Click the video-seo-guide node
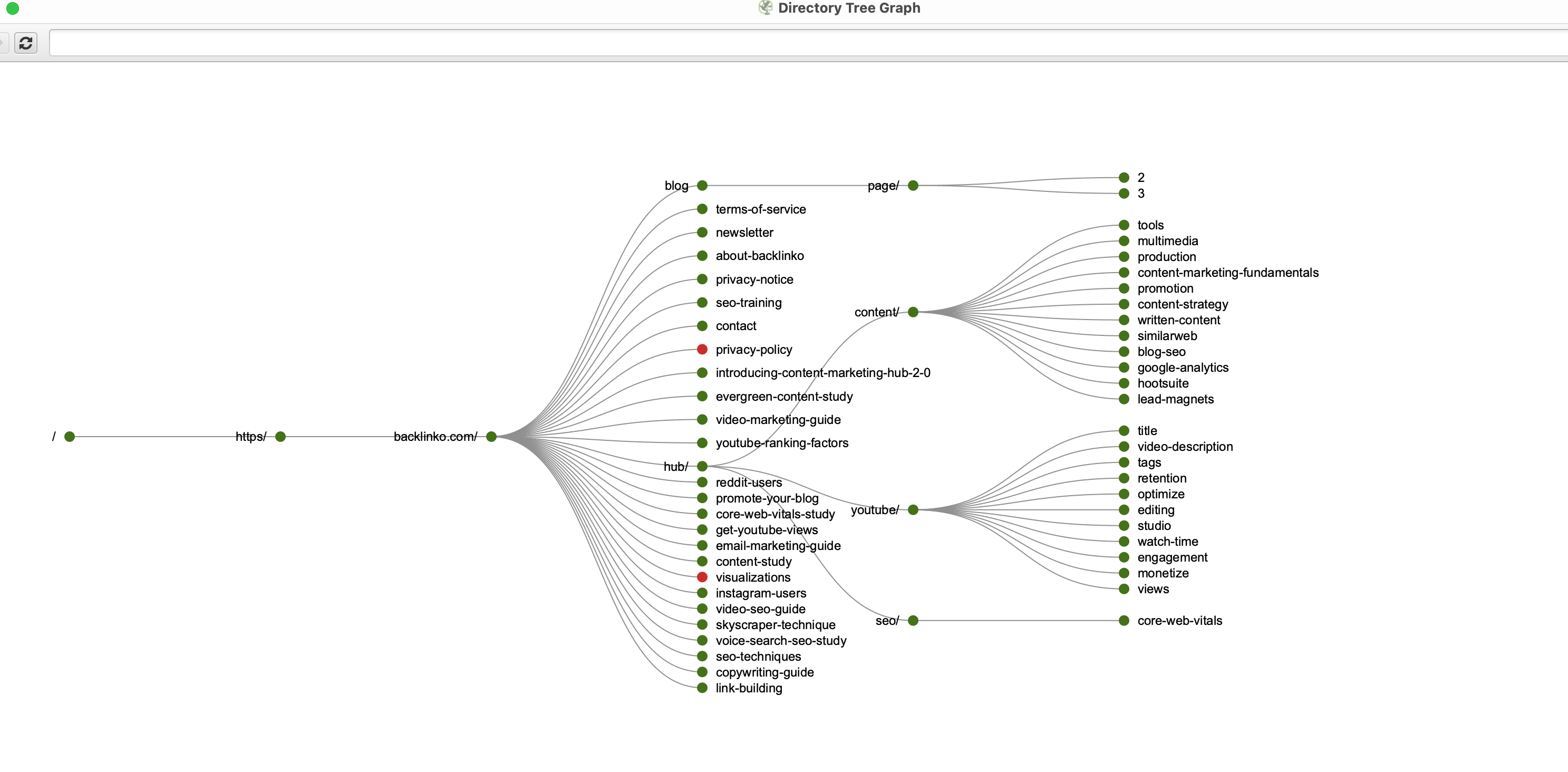This screenshot has width=1568, height=772. point(702,609)
